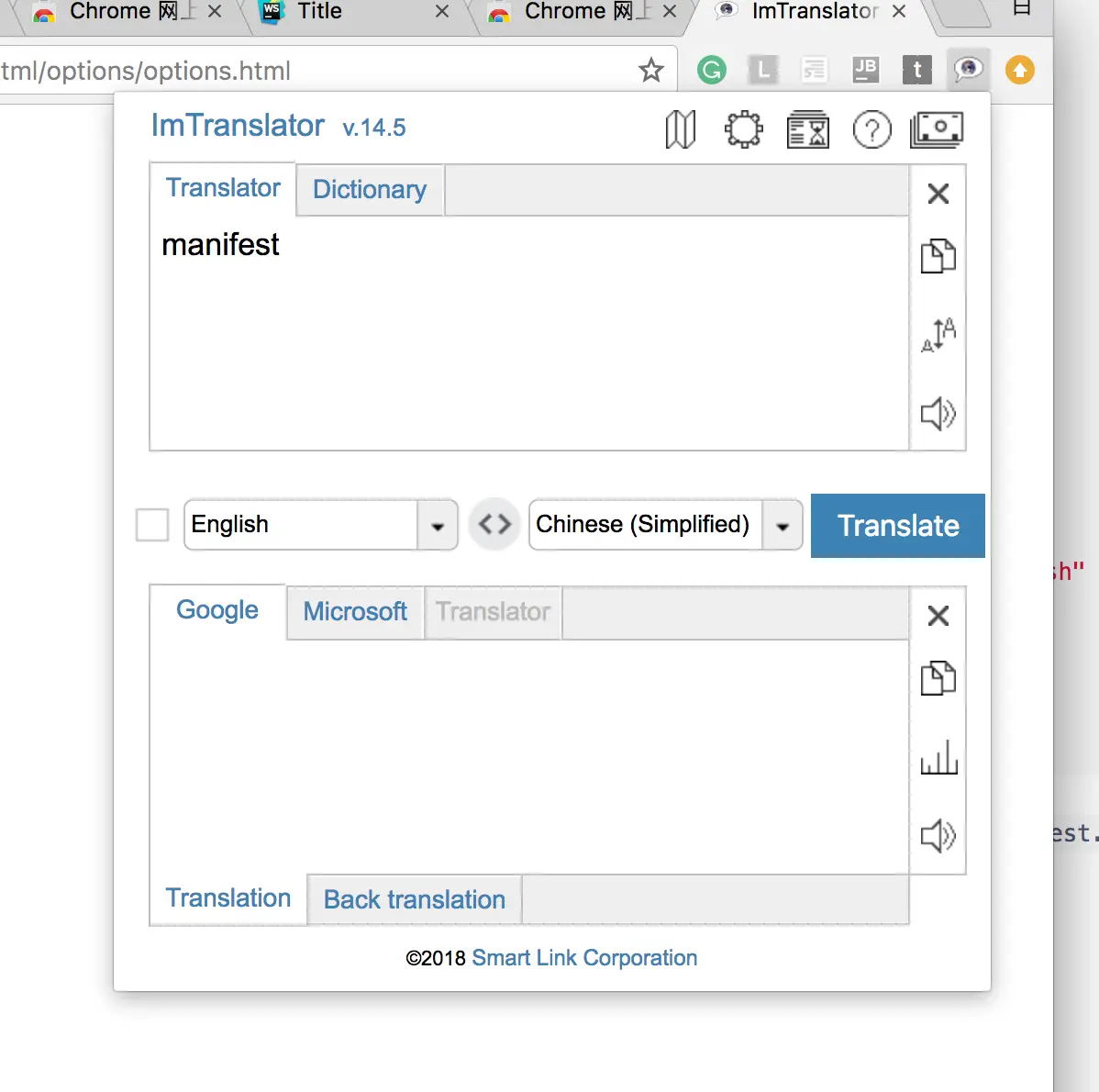This screenshot has width=1099, height=1092.
Task: Open the translation history icon
Action: (x=807, y=129)
